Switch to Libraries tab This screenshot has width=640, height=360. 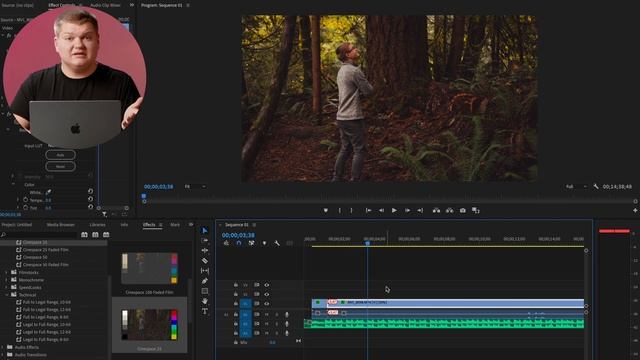(97, 225)
